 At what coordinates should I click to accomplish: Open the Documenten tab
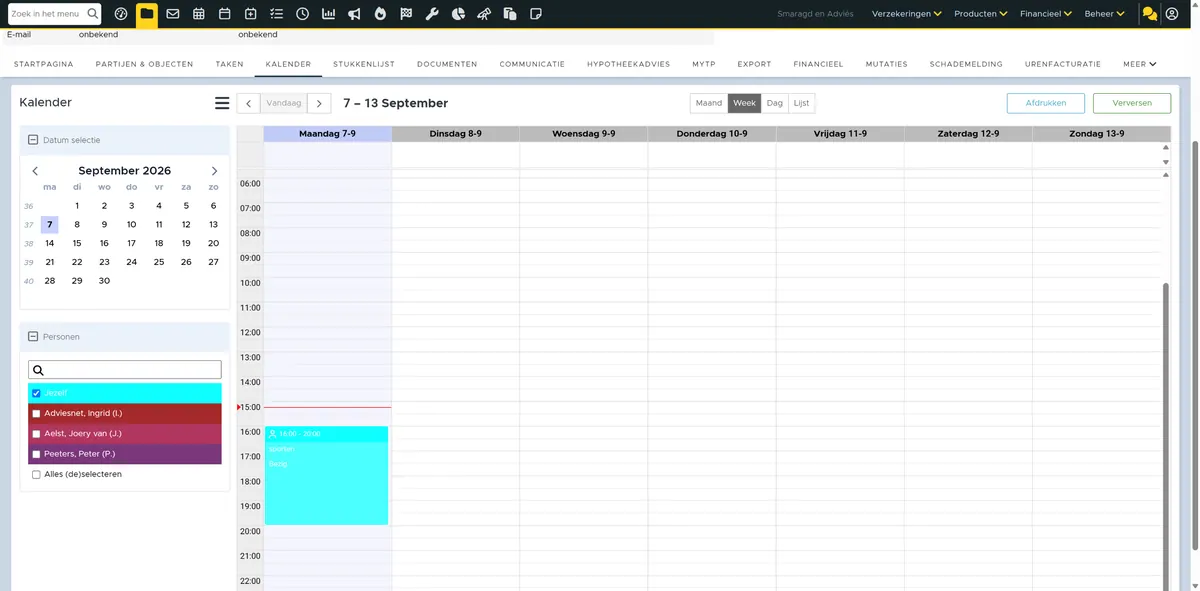click(x=447, y=64)
